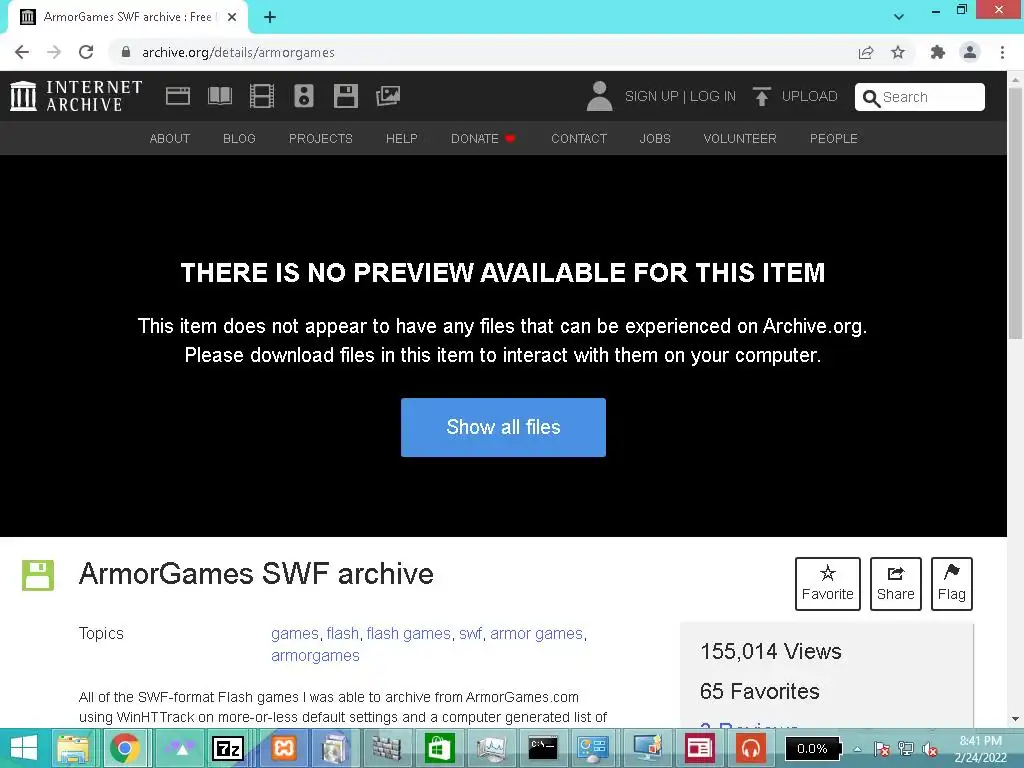Image resolution: width=1024 pixels, height=768 pixels.
Task: Open the JOBS menu item
Action: point(655,138)
